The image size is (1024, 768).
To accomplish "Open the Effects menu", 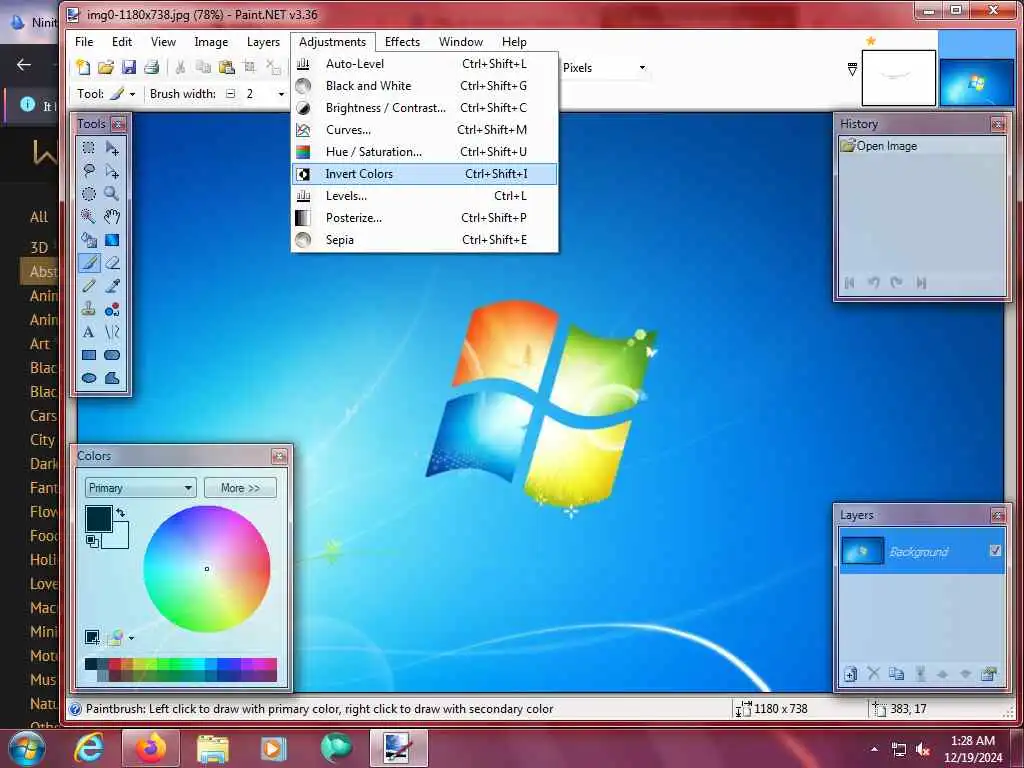I will pyautogui.click(x=402, y=42).
